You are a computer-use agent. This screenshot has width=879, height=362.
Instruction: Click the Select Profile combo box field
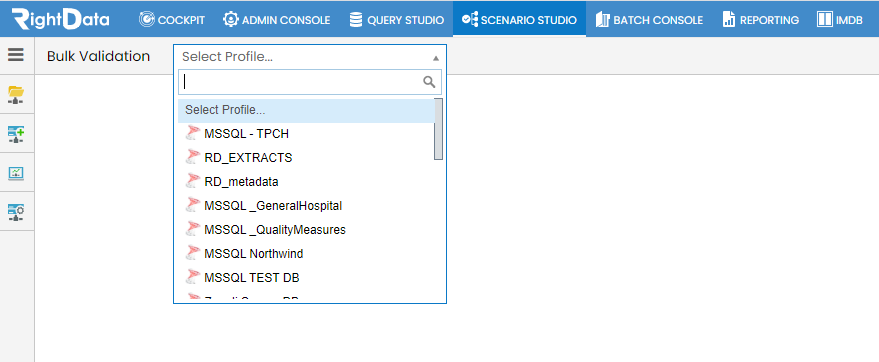pyautogui.click(x=310, y=56)
